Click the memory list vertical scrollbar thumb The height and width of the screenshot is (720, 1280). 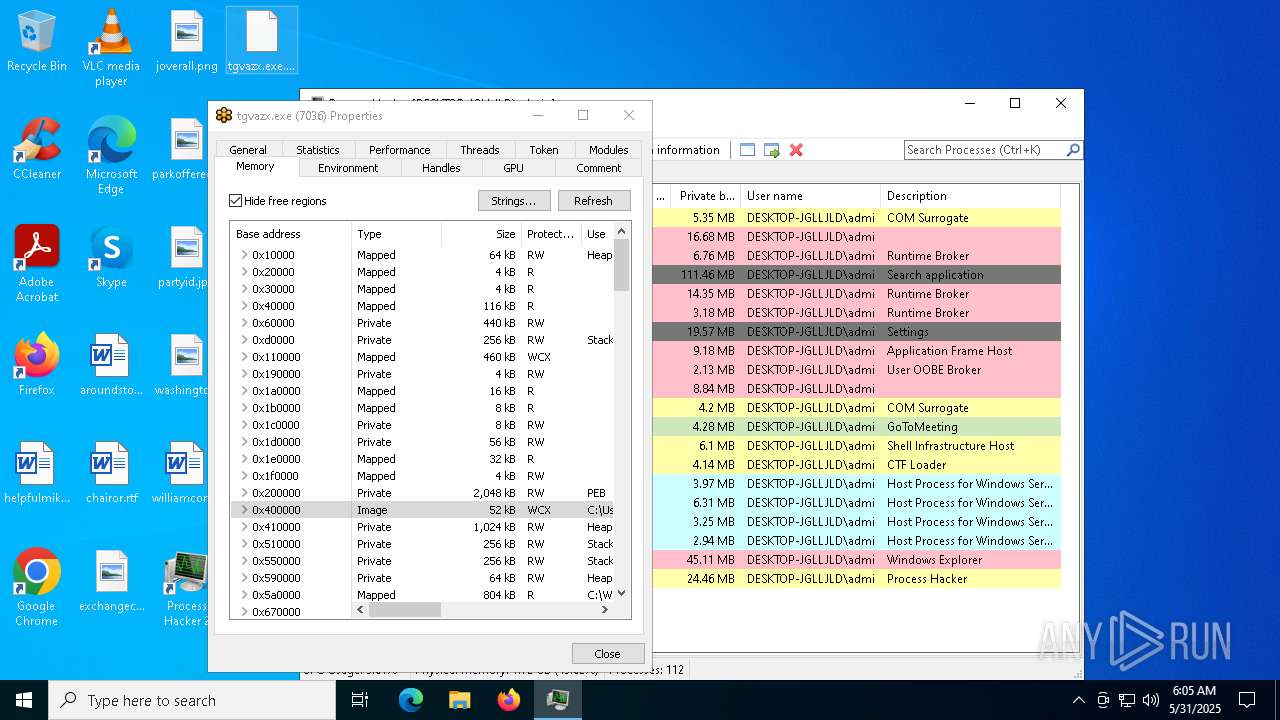[x=621, y=265]
